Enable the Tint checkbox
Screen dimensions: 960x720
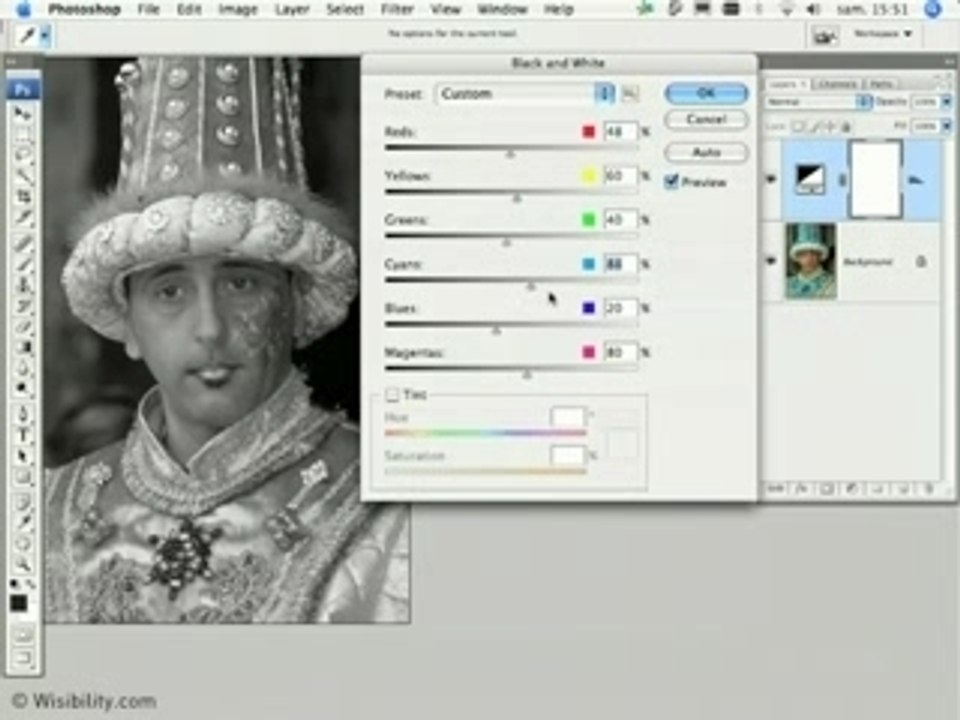coord(392,395)
